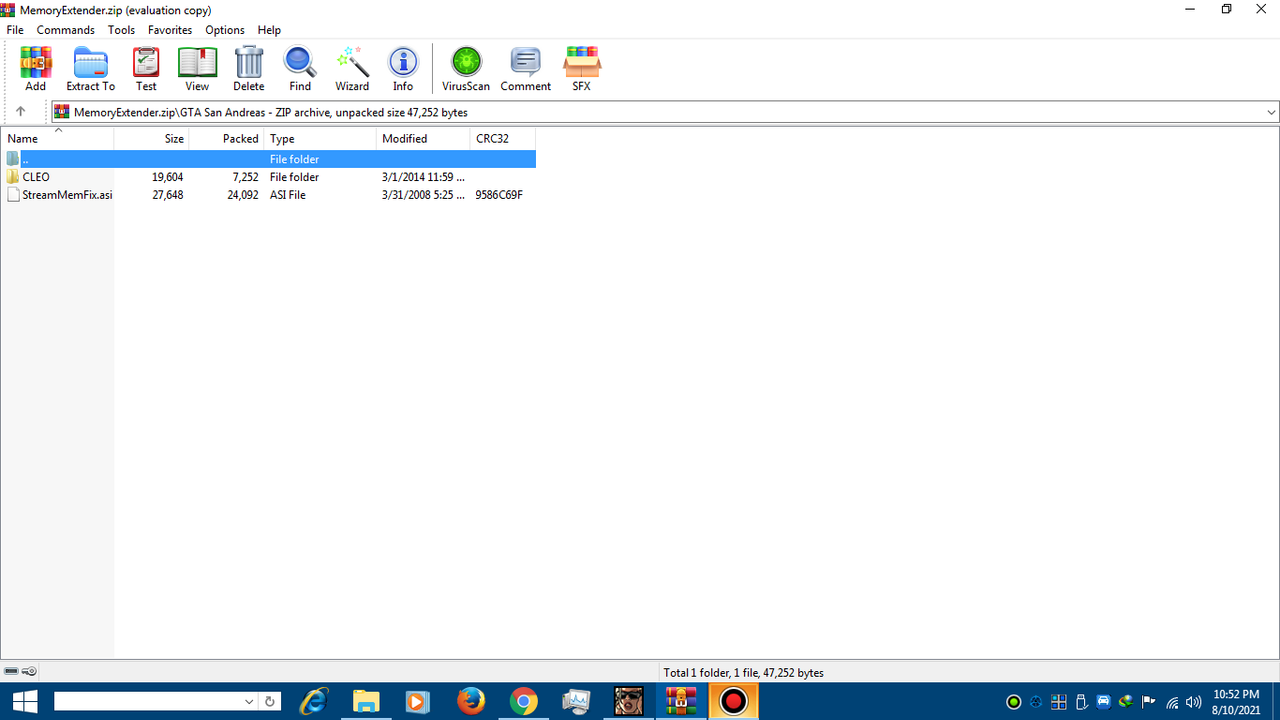Open the Comment tool
1280x720 pixels.
(526, 68)
